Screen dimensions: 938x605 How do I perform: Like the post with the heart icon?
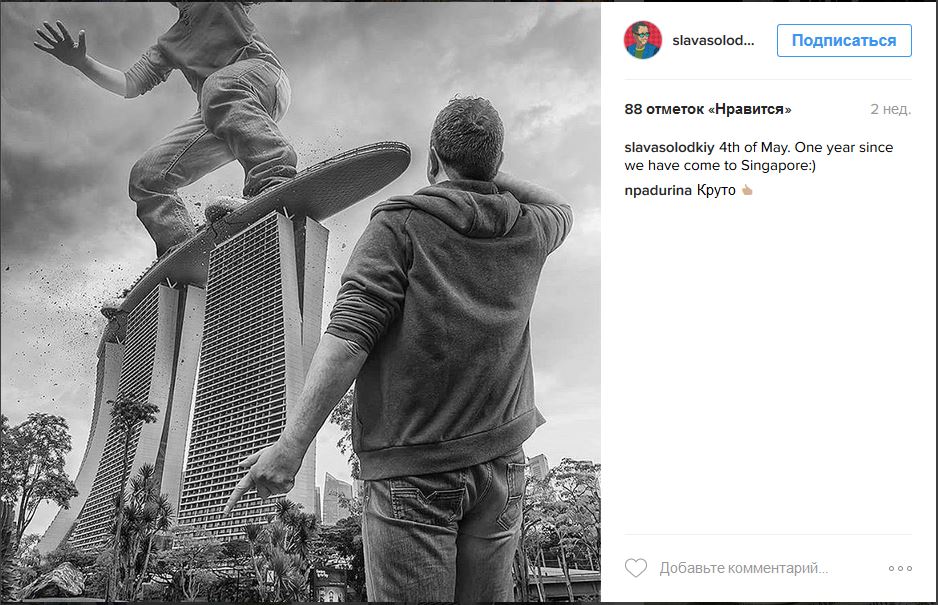pyautogui.click(x=636, y=567)
